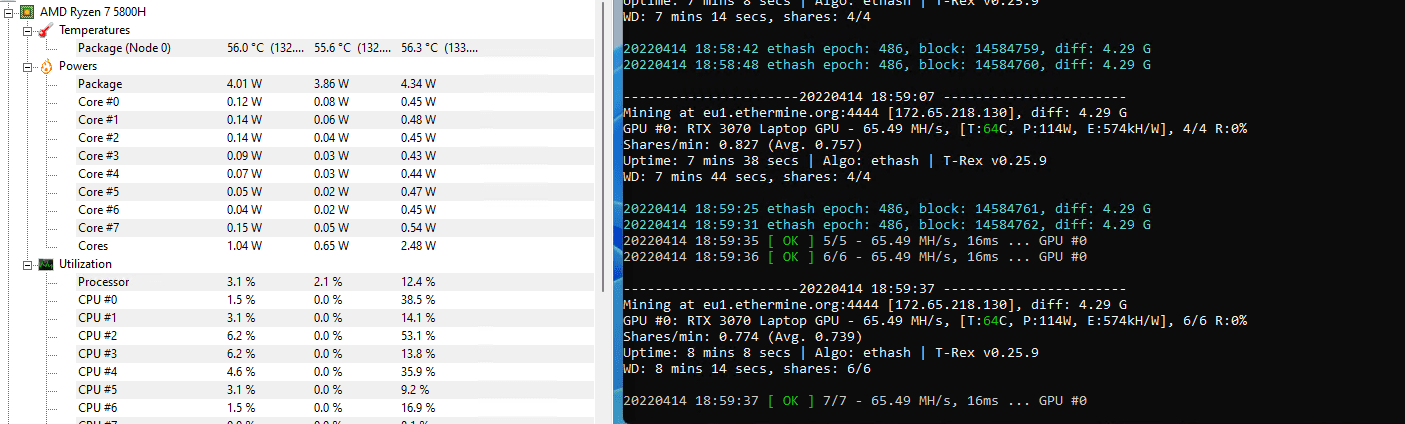This screenshot has height=424, width=1405.
Task: Click the Utilization chip icon
Action: point(46,264)
